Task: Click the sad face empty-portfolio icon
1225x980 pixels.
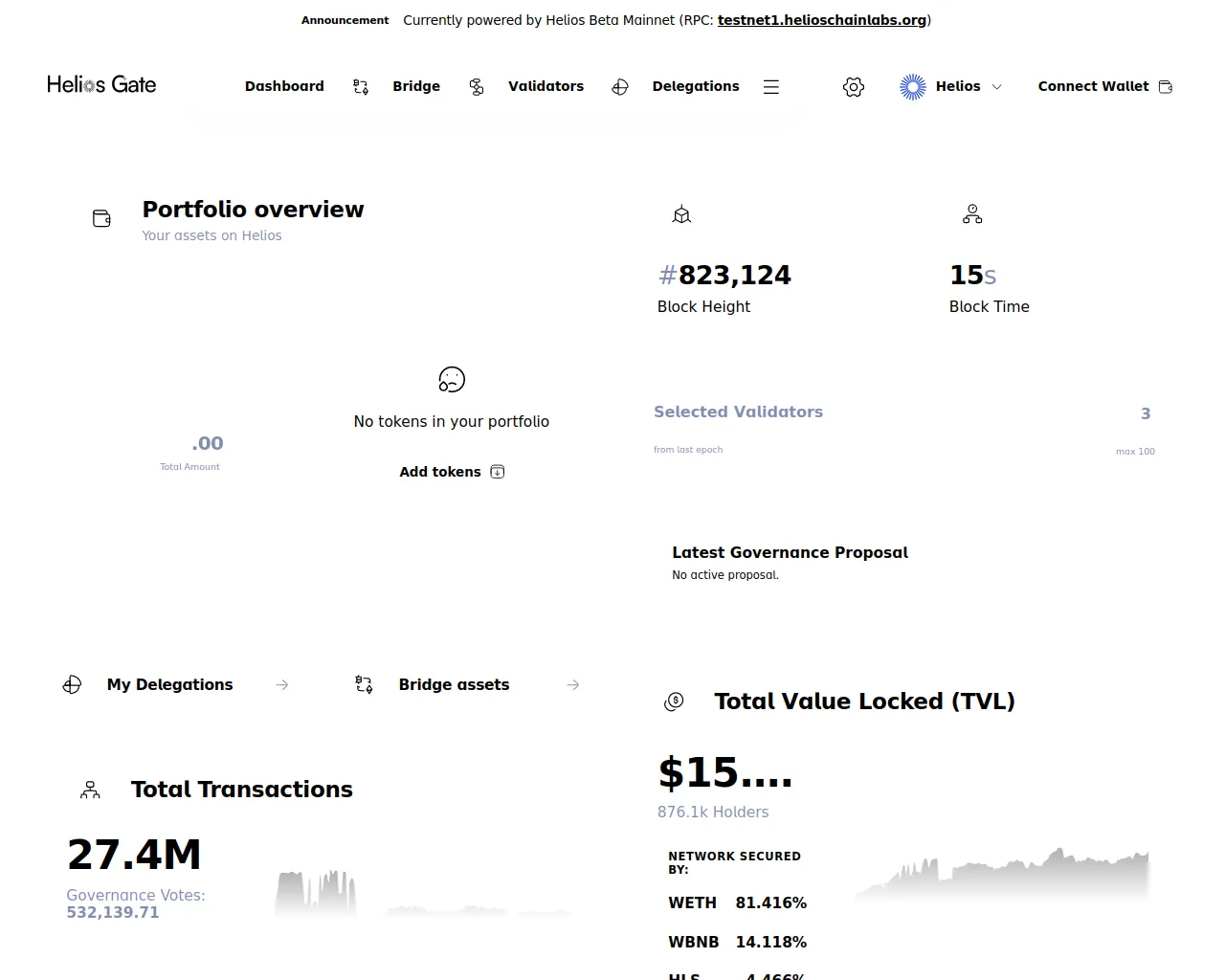Action: (452, 379)
